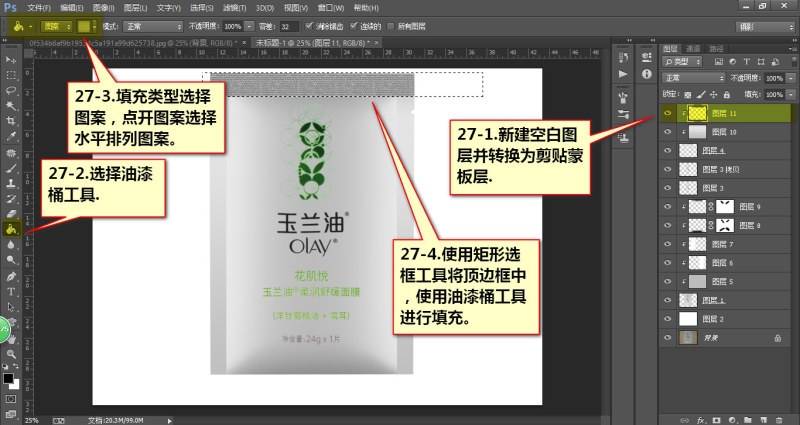
Task: Click the foreground color swatch
Action: click(8, 378)
